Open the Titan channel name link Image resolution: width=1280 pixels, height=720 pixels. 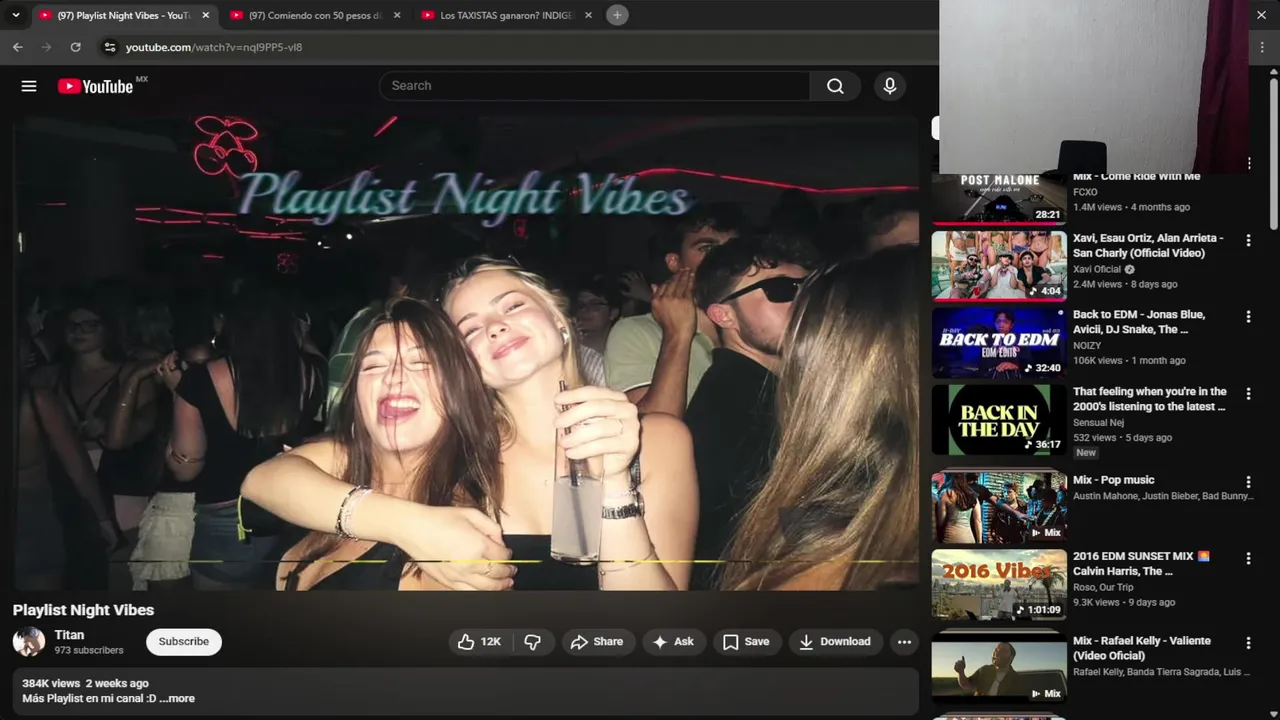click(x=69, y=635)
